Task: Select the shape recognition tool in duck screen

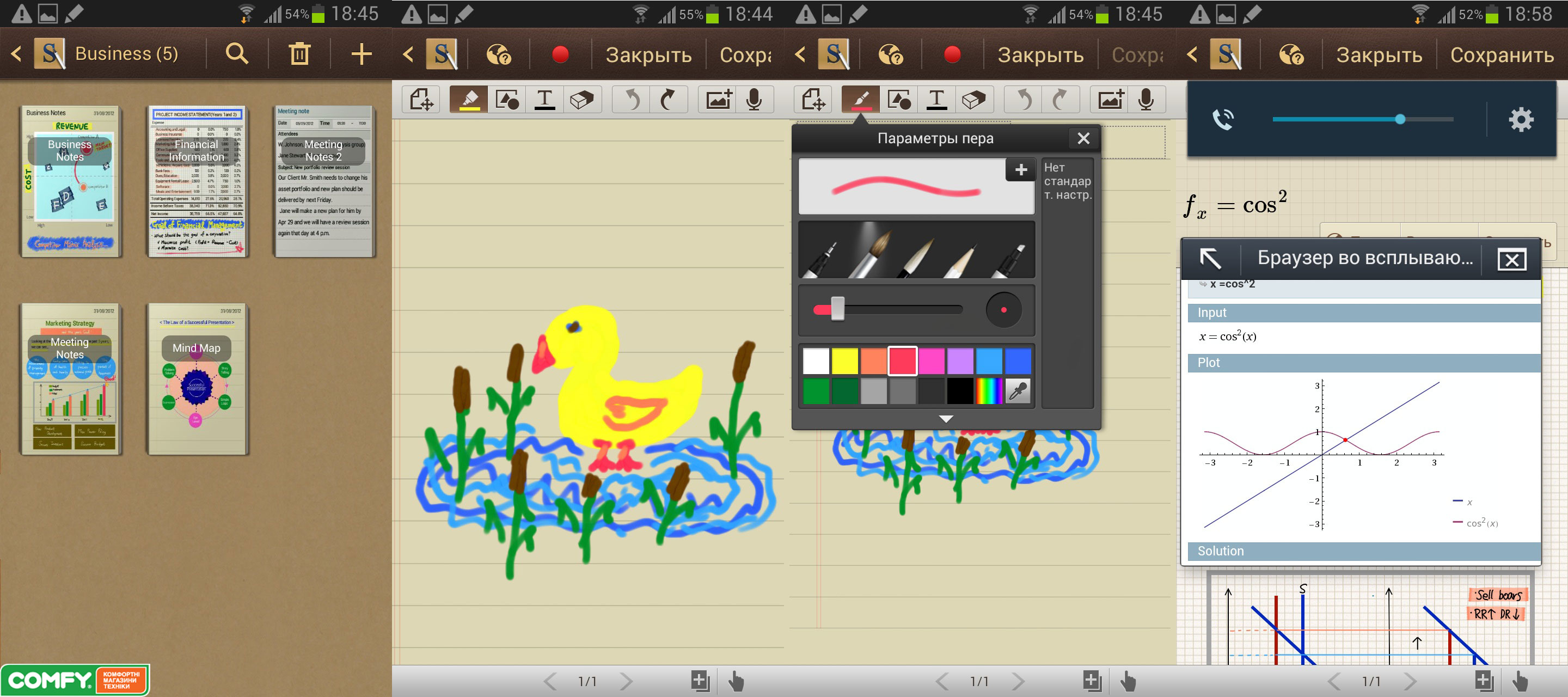Action: 506,99
